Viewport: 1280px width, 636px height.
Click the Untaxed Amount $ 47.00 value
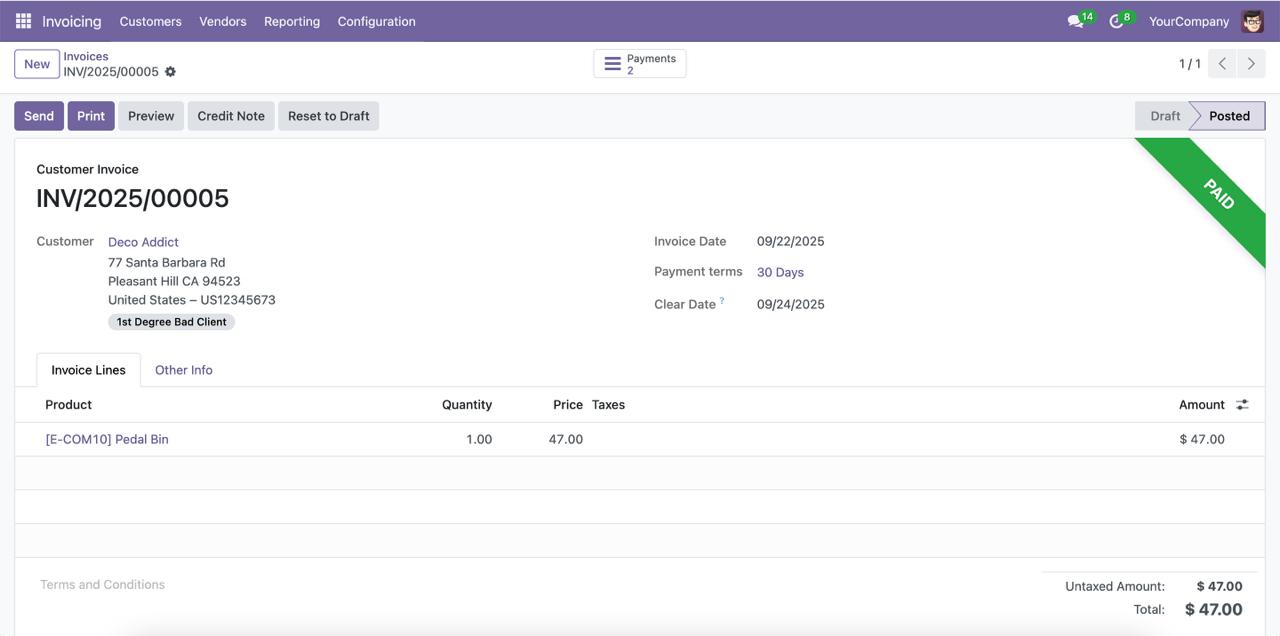click(x=1220, y=587)
